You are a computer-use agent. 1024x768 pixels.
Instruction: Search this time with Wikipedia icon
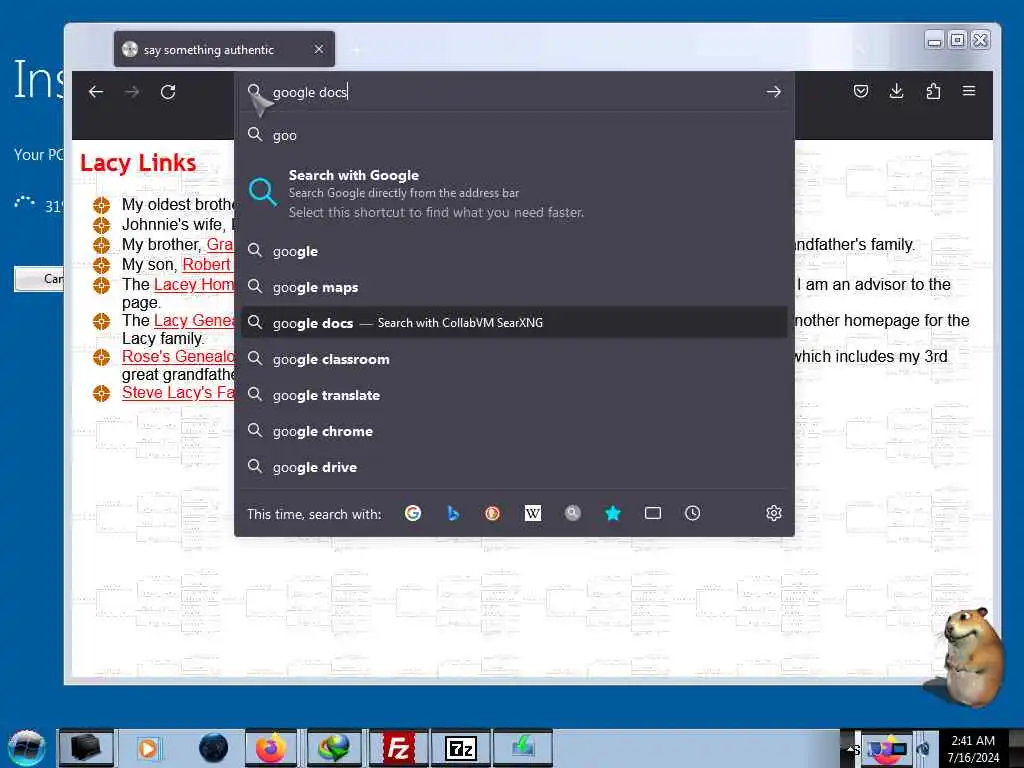click(x=533, y=513)
